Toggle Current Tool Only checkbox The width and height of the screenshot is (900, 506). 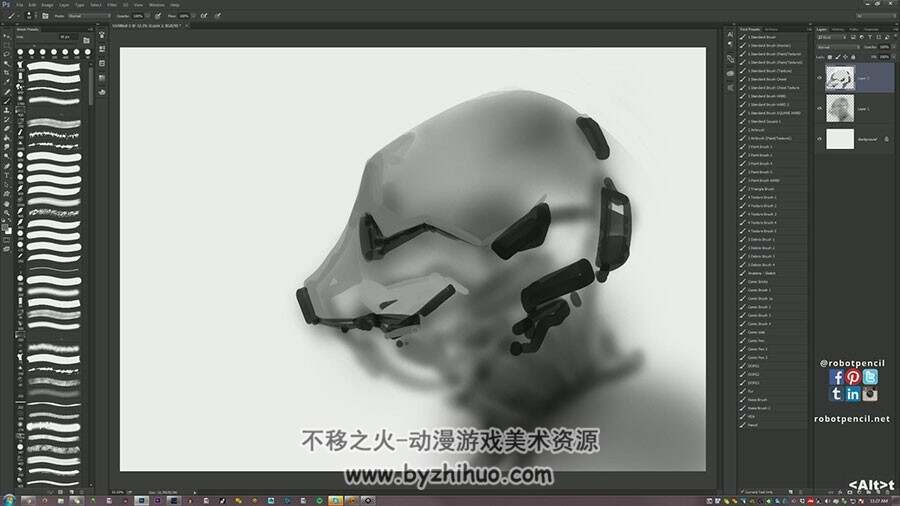pyautogui.click(x=743, y=492)
